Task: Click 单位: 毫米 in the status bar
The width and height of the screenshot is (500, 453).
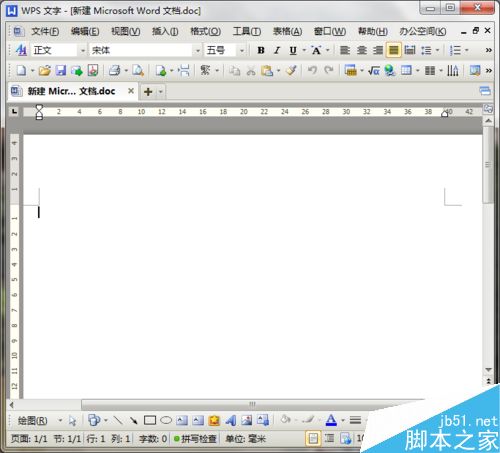Action: point(246,439)
